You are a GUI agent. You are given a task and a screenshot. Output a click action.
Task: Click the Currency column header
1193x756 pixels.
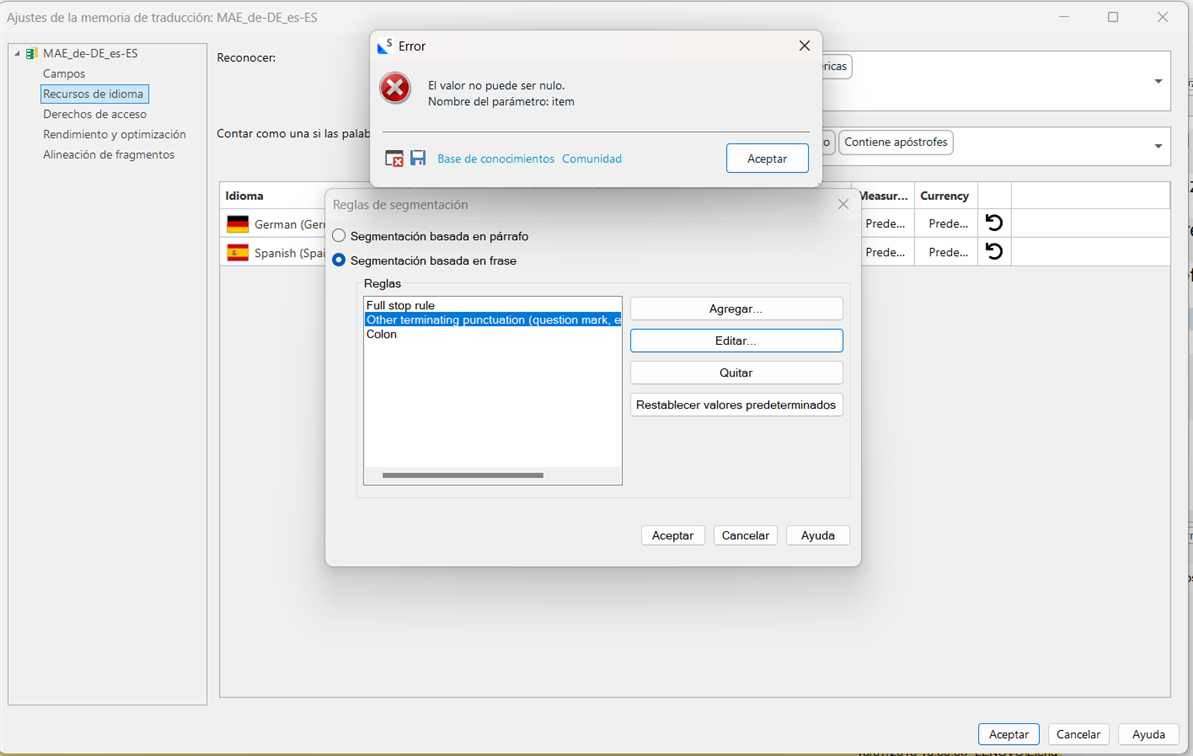[944, 195]
